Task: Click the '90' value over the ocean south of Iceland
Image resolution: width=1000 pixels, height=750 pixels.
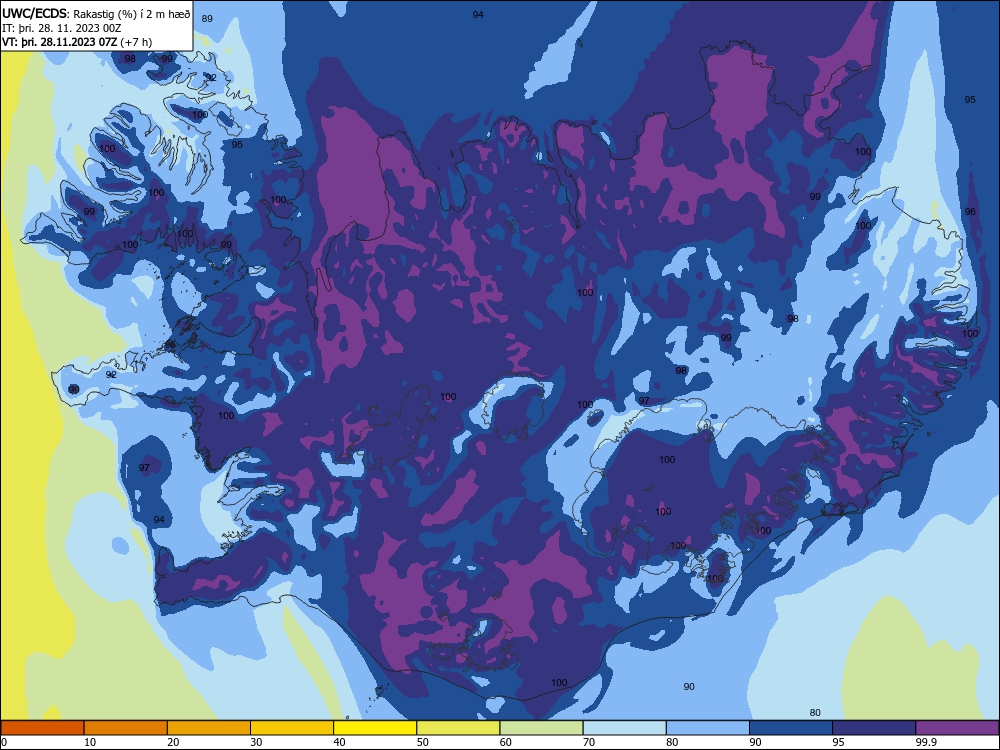Action: [x=689, y=686]
